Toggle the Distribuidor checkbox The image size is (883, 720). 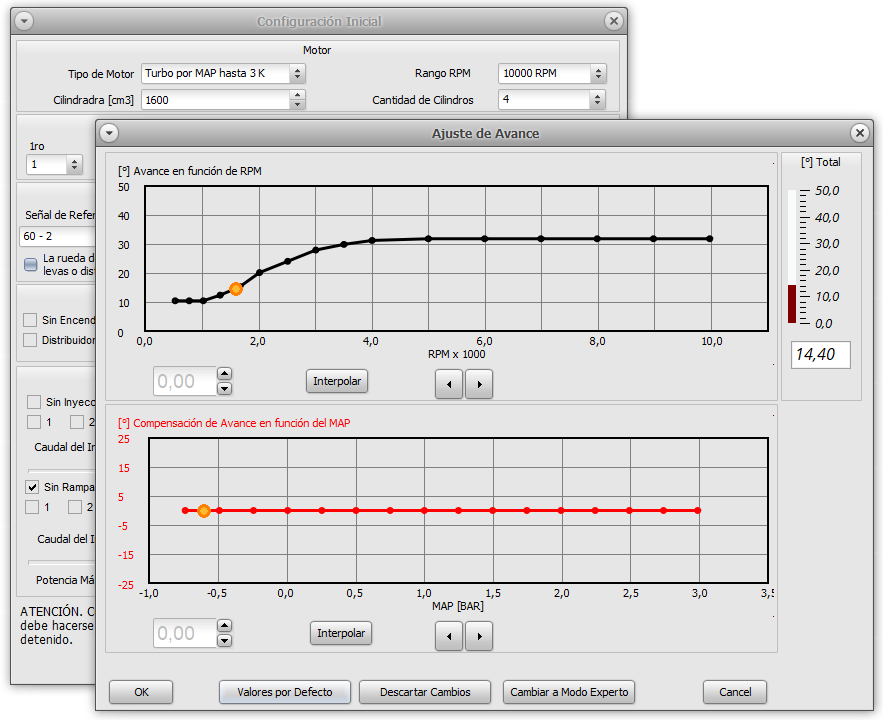pos(30,340)
